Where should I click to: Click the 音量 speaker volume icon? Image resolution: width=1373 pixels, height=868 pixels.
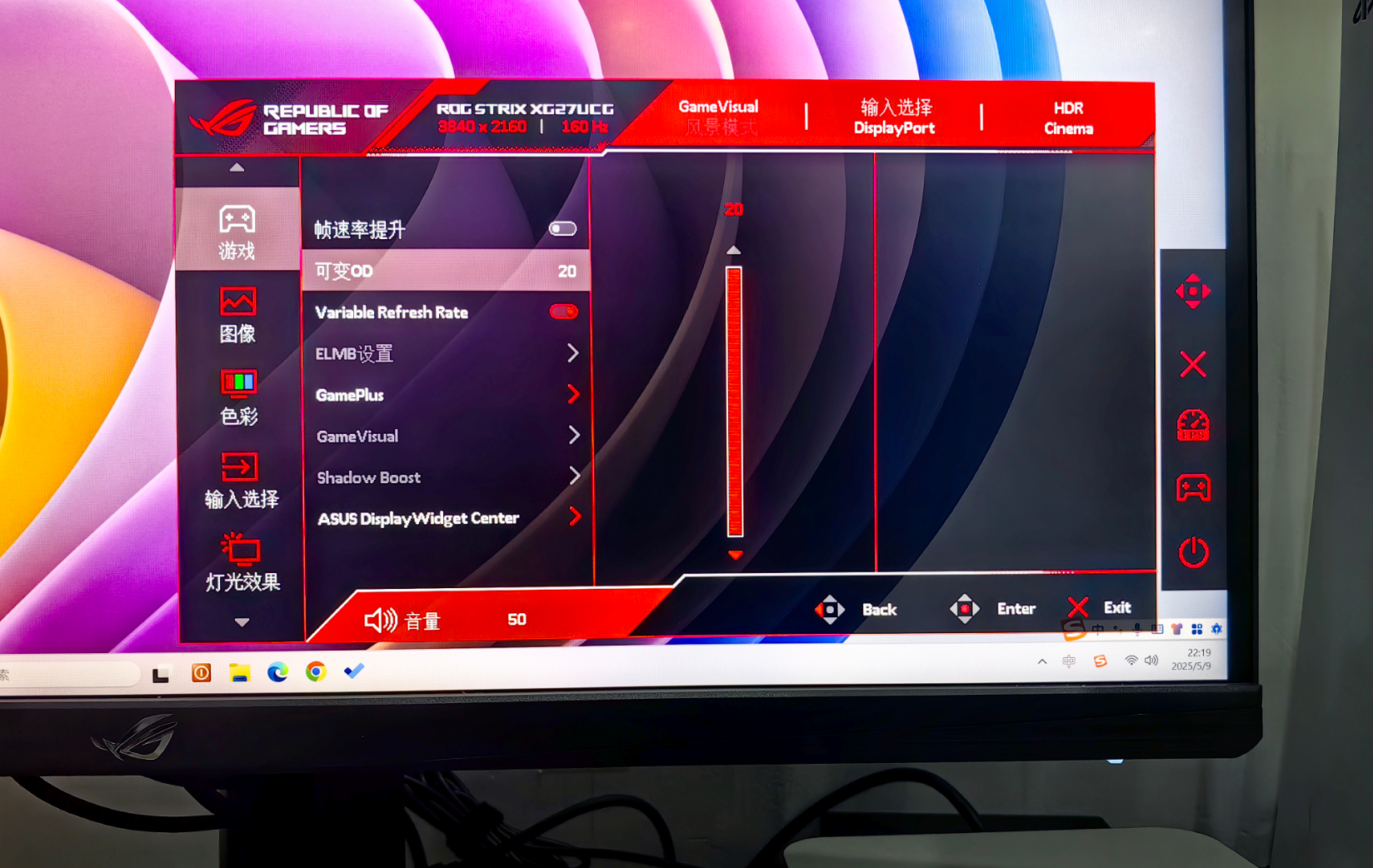click(x=381, y=620)
